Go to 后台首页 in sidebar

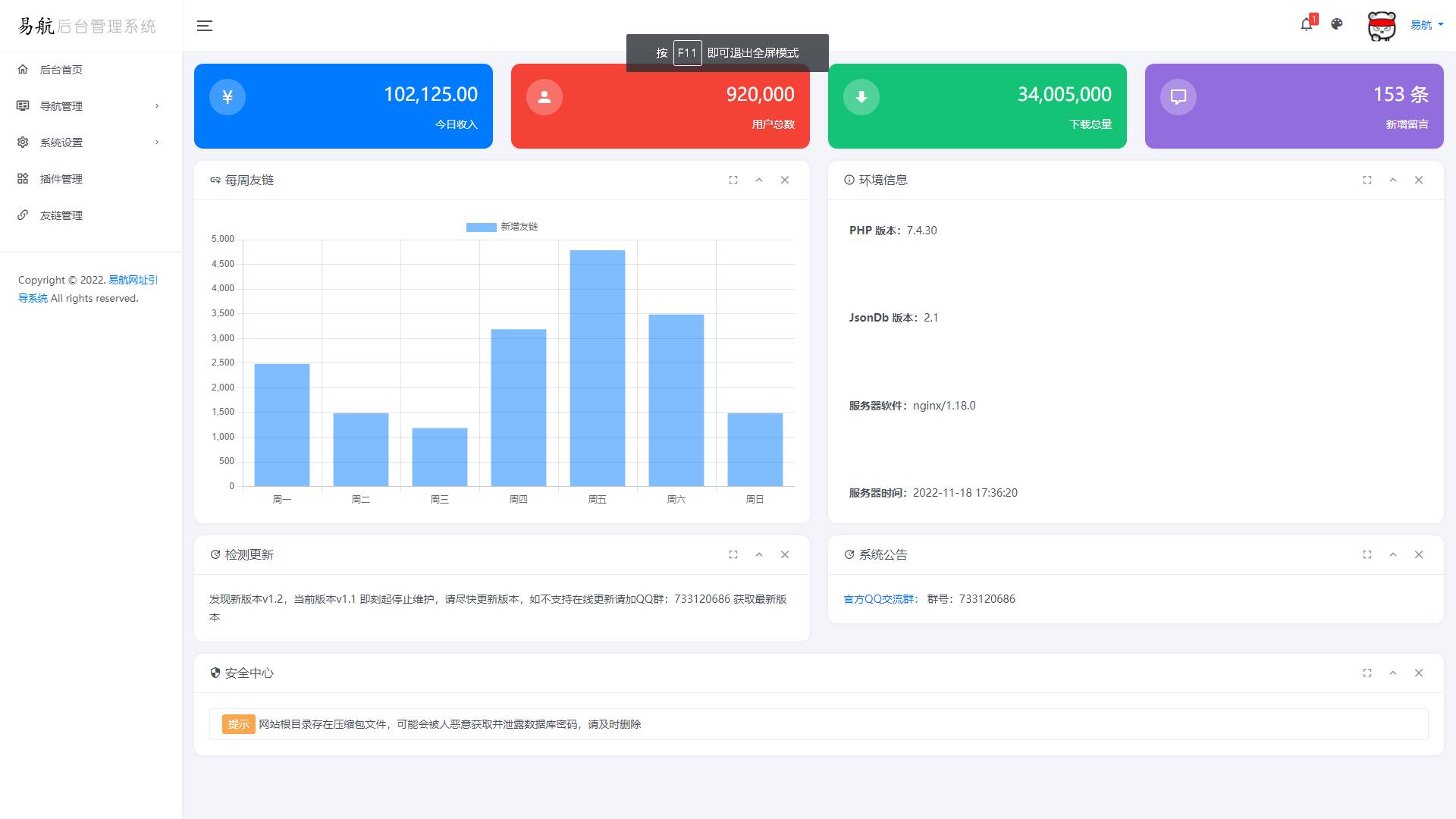[61, 70]
